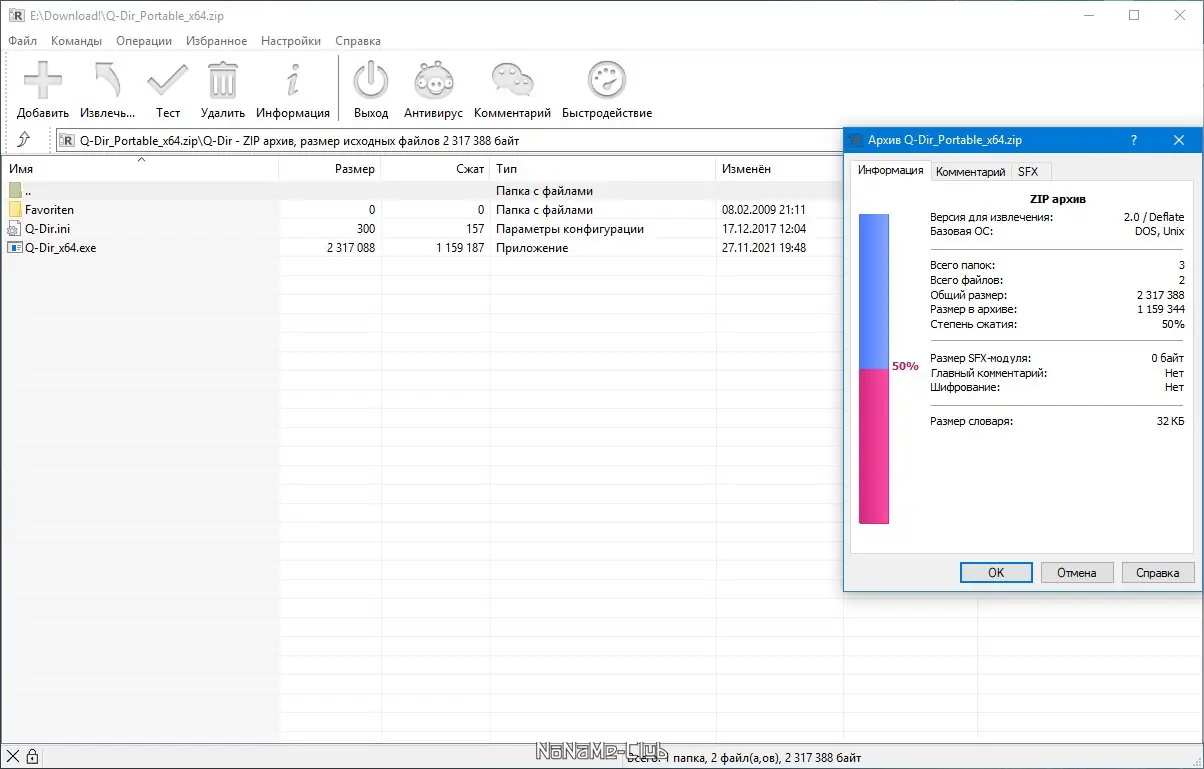This screenshot has width=1204, height=769.
Task: Switch to the Информация tab in dialog
Action: click(x=890, y=170)
